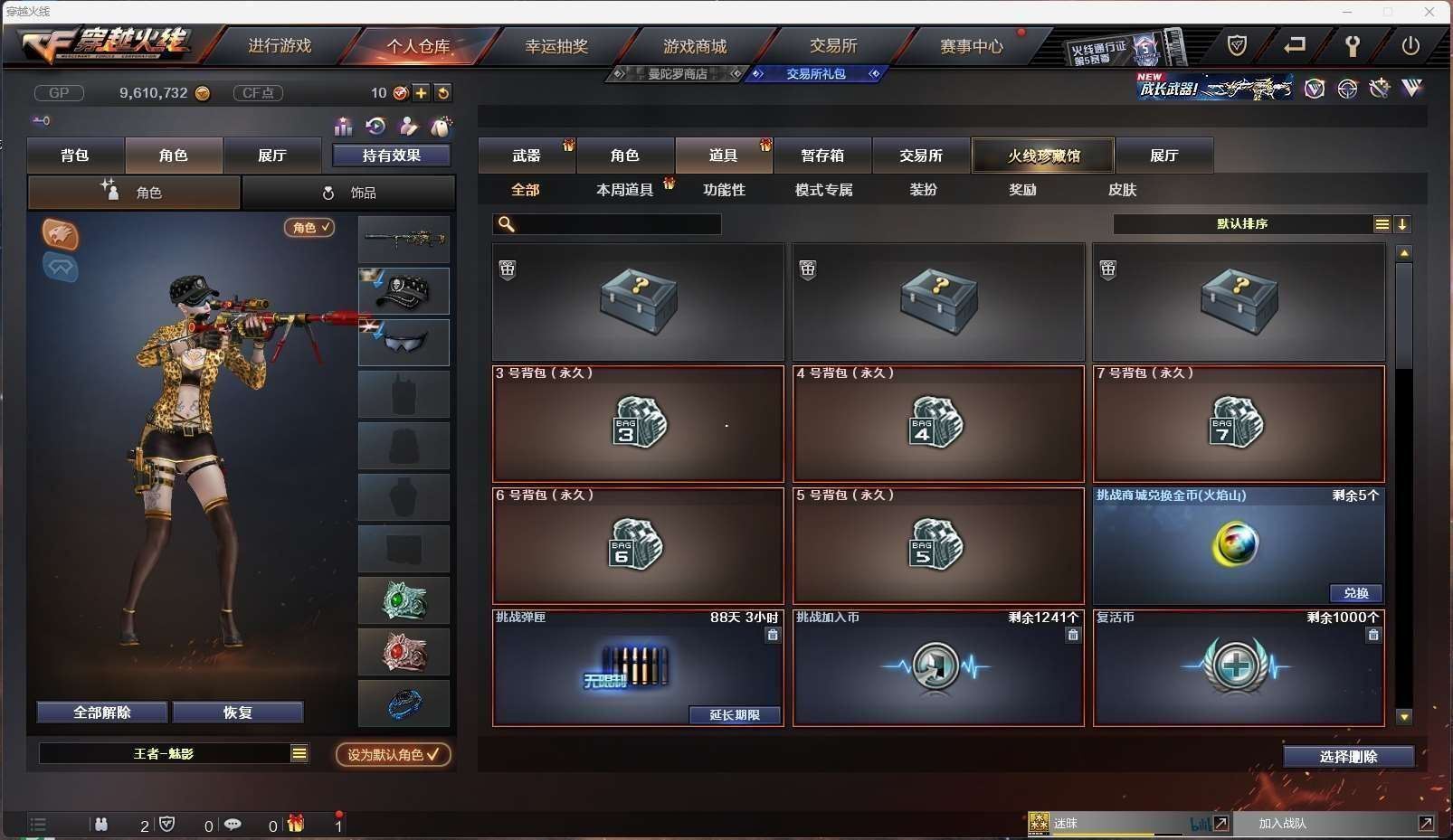Screen dimensions: 1453x840
Task: Click the search magnifier icon
Action: pos(507,224)
